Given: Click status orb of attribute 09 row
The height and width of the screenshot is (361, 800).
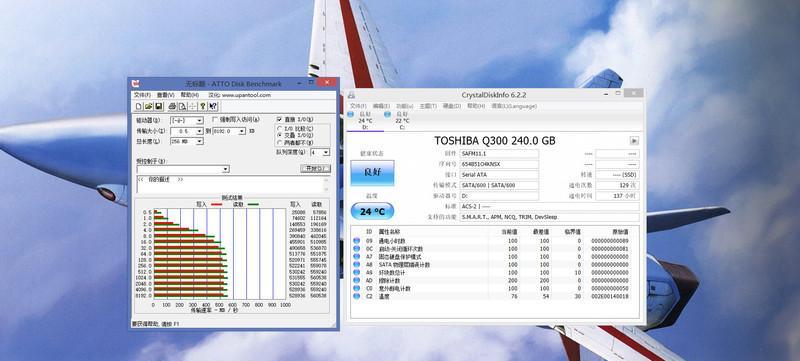Looking at the screenshot, I should click(x=356, y=241).
